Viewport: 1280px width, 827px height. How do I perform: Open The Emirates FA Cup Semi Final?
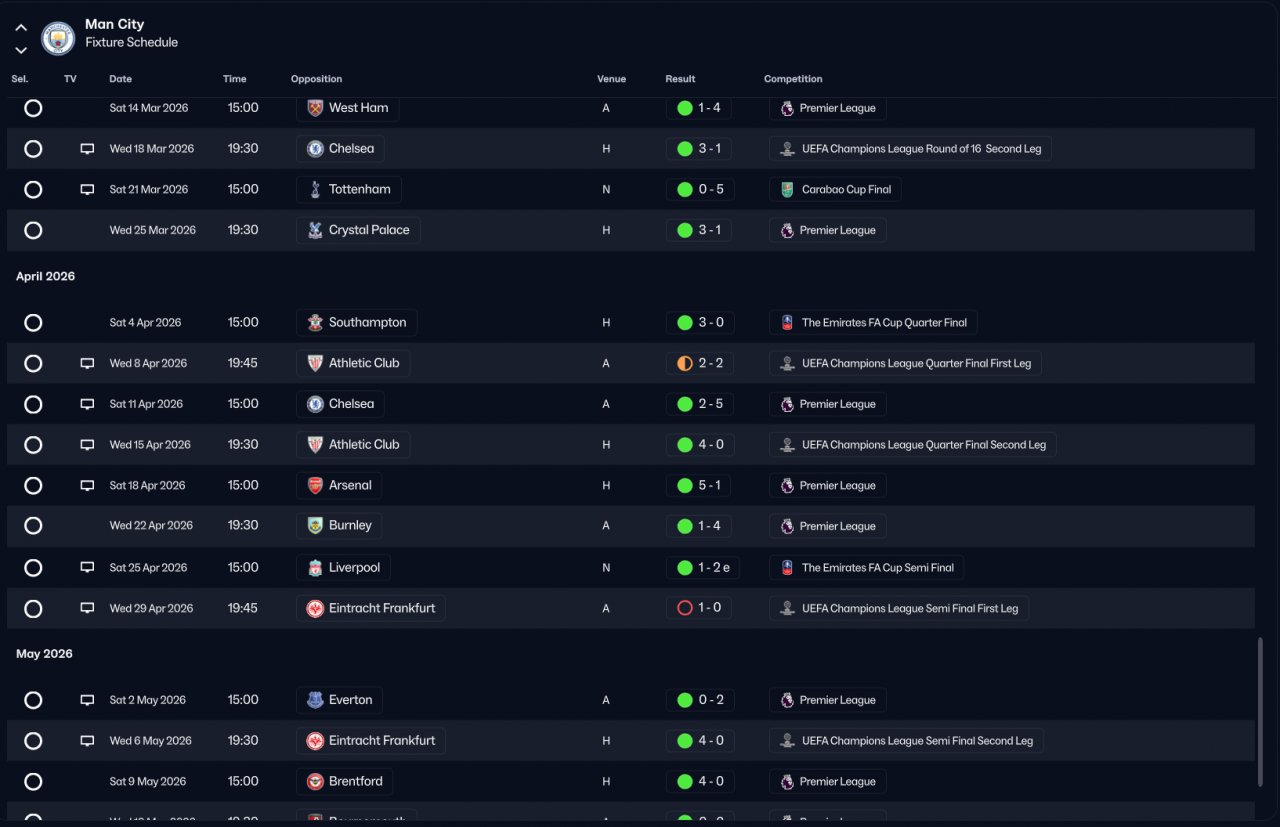[866, 568]
